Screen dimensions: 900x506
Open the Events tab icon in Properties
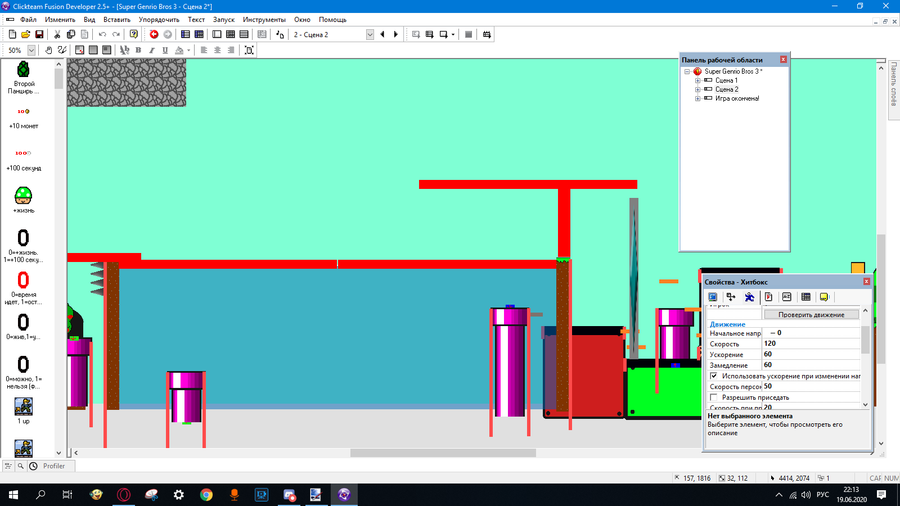[x=806, y=297]
